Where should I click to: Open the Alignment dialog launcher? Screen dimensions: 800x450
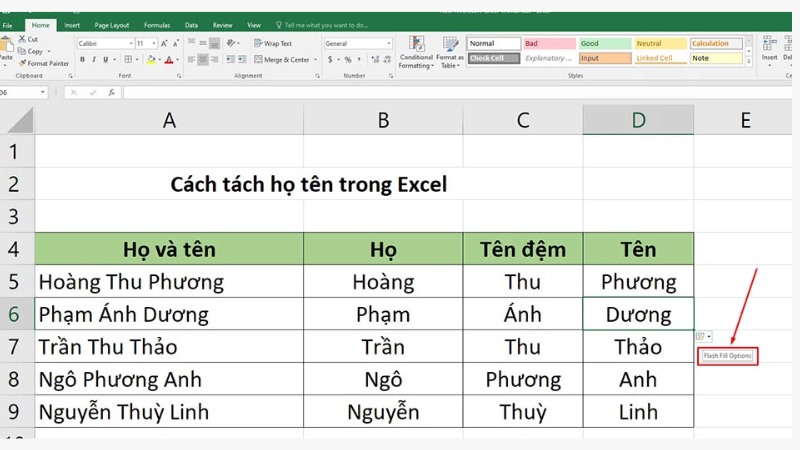(x=317, y=76)
